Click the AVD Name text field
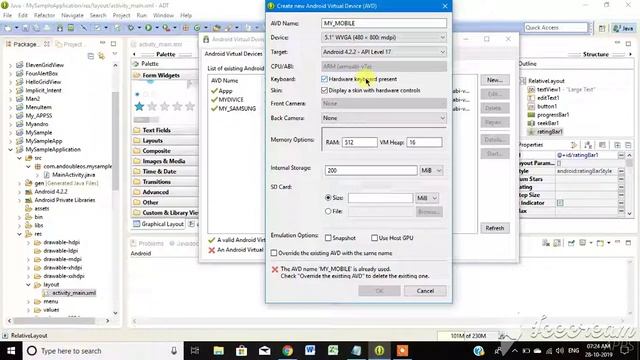The width and height of the screenshot is (640, 360). 384,23
